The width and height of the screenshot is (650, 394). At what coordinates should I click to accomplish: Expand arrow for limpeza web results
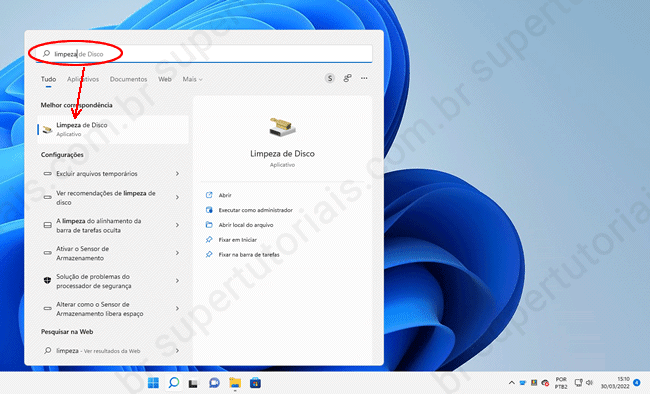[177, 350]
